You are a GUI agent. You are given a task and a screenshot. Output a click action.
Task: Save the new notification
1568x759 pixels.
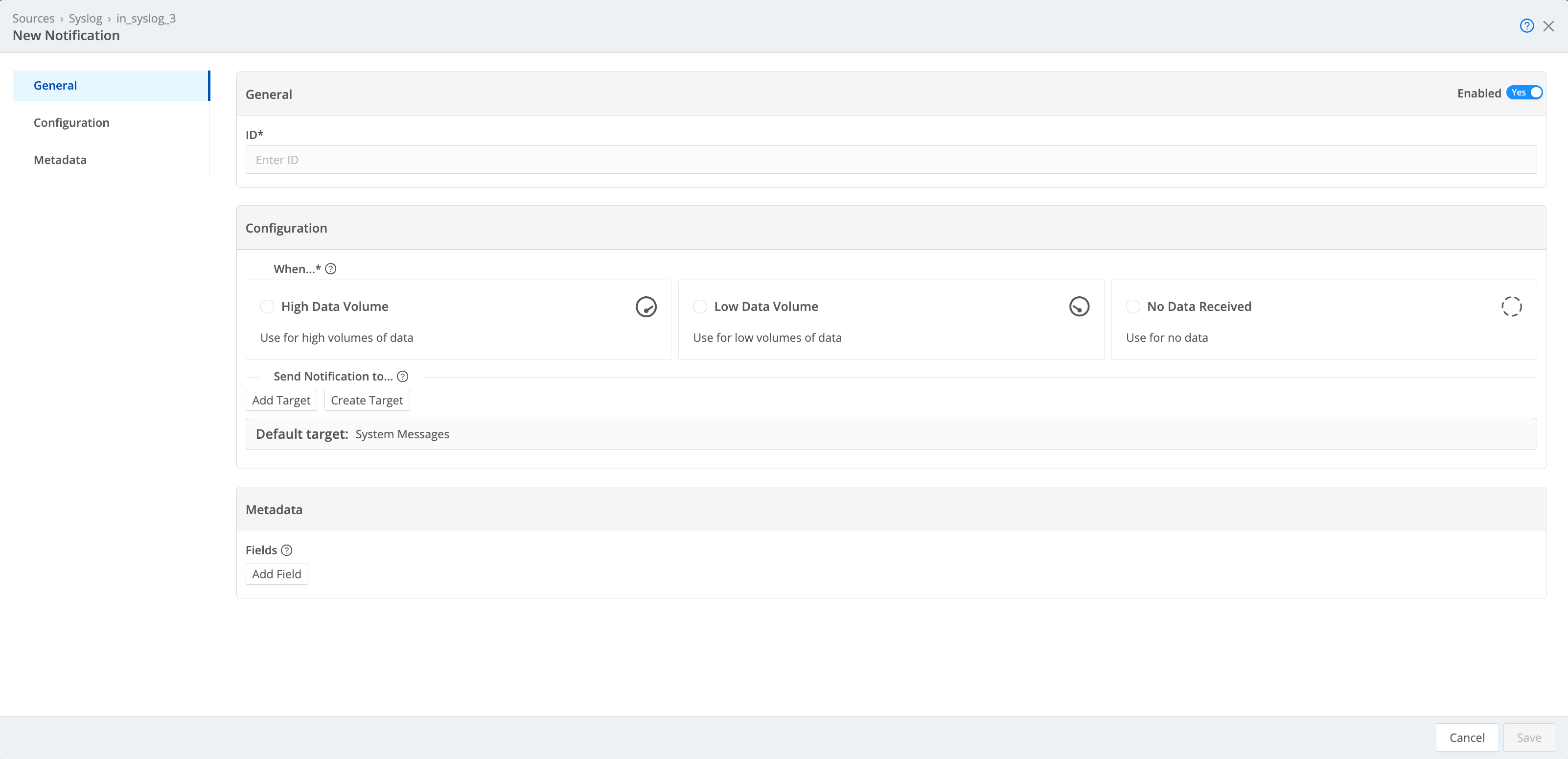click(x=1530, y=737)
